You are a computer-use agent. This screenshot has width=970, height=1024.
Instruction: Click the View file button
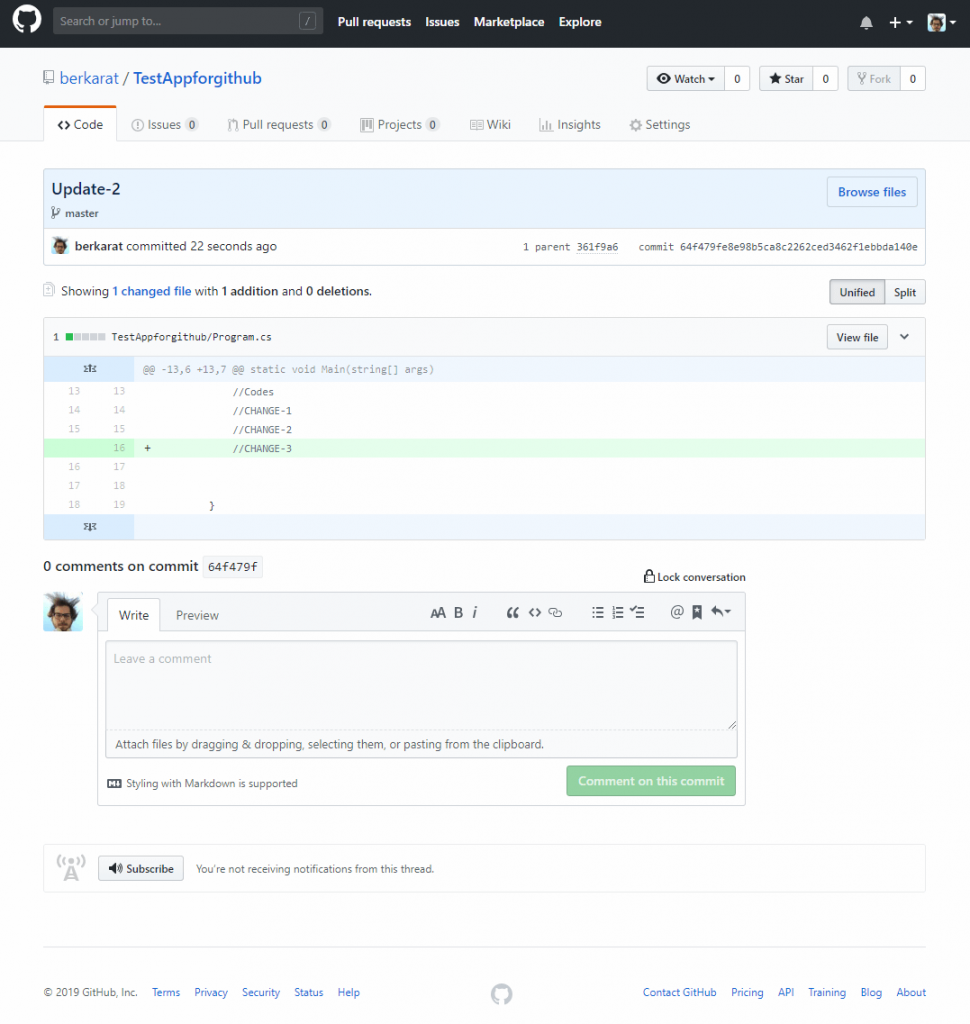(x=857, y=338)
